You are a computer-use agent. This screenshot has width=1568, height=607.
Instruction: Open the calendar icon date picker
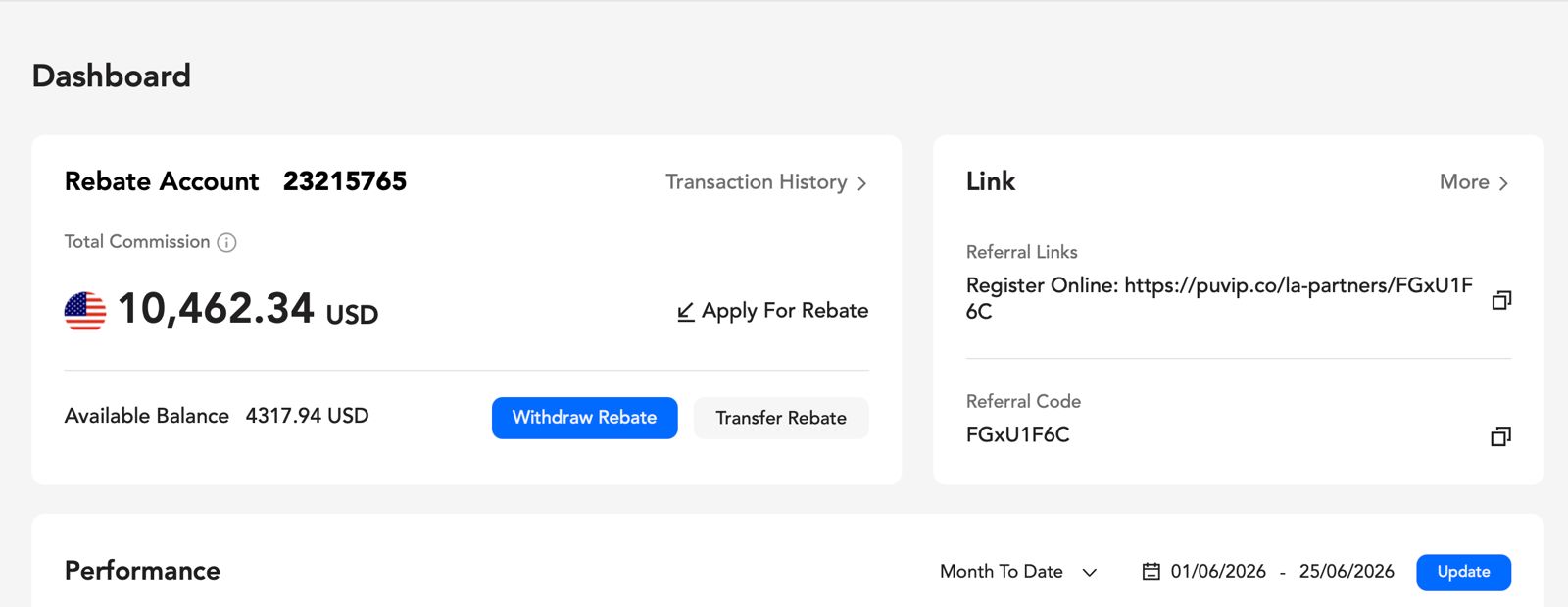(1151, 572)
